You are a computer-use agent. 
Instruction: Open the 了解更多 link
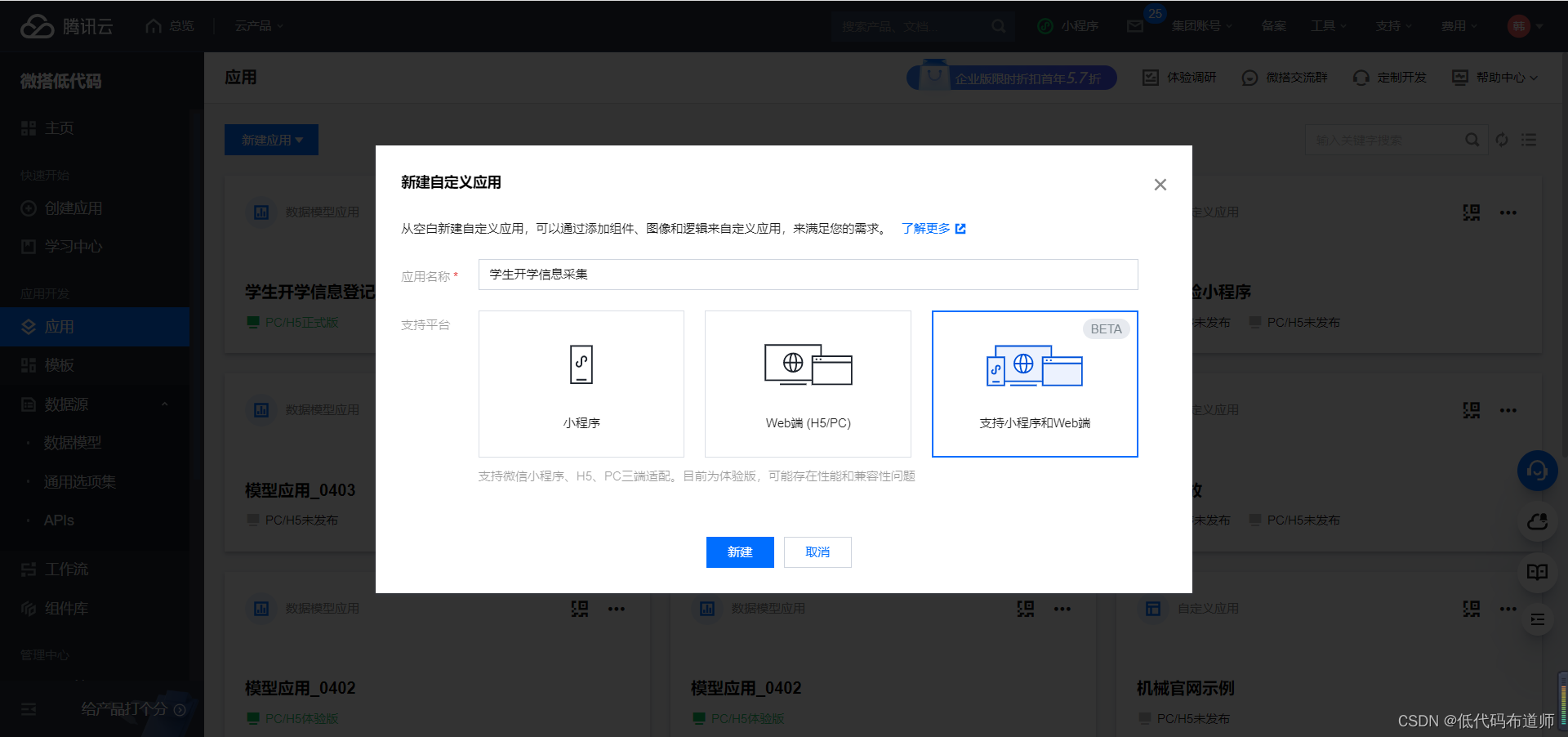[933, 229]
